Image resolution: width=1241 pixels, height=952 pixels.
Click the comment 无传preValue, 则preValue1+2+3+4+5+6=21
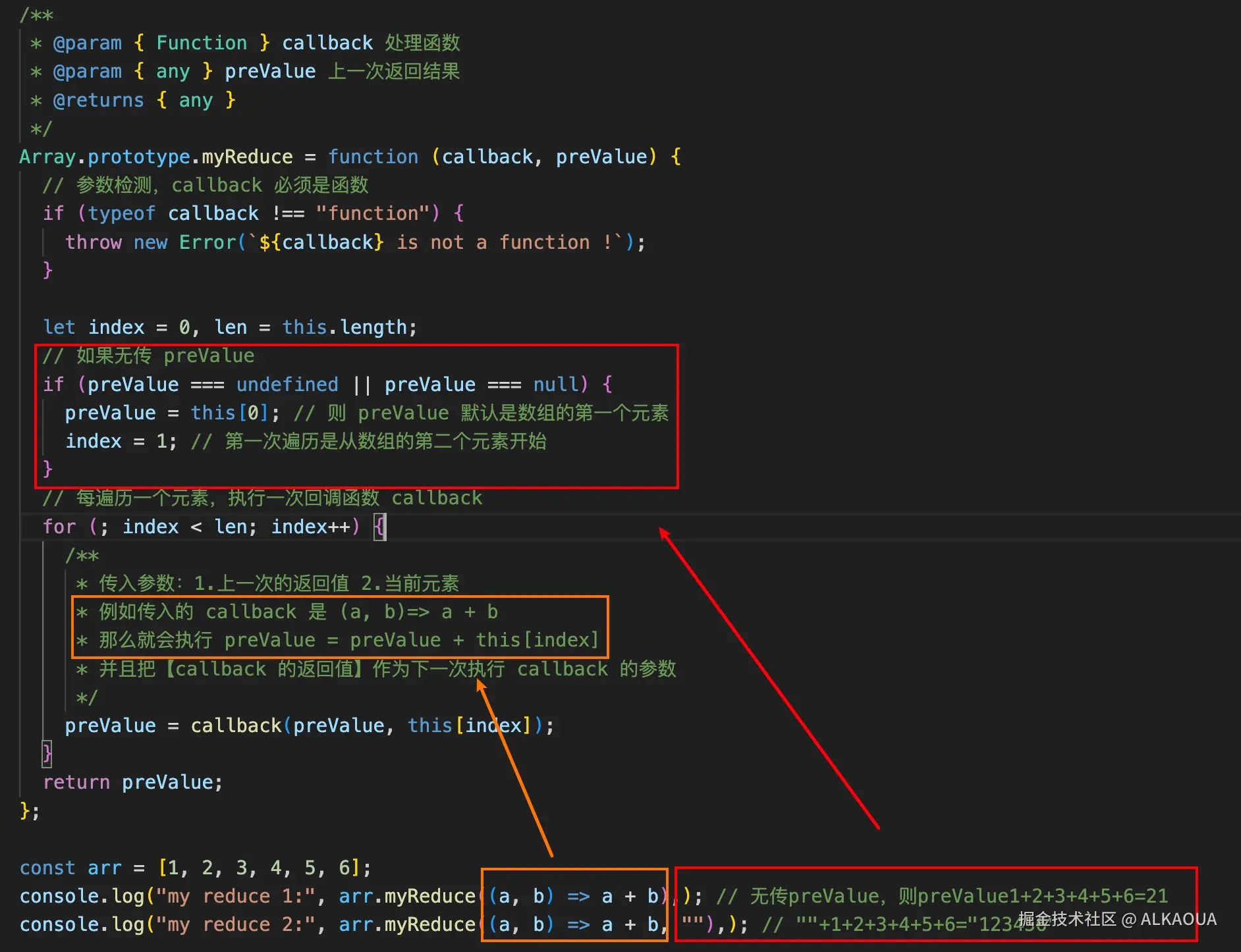(x=943, y=896)
